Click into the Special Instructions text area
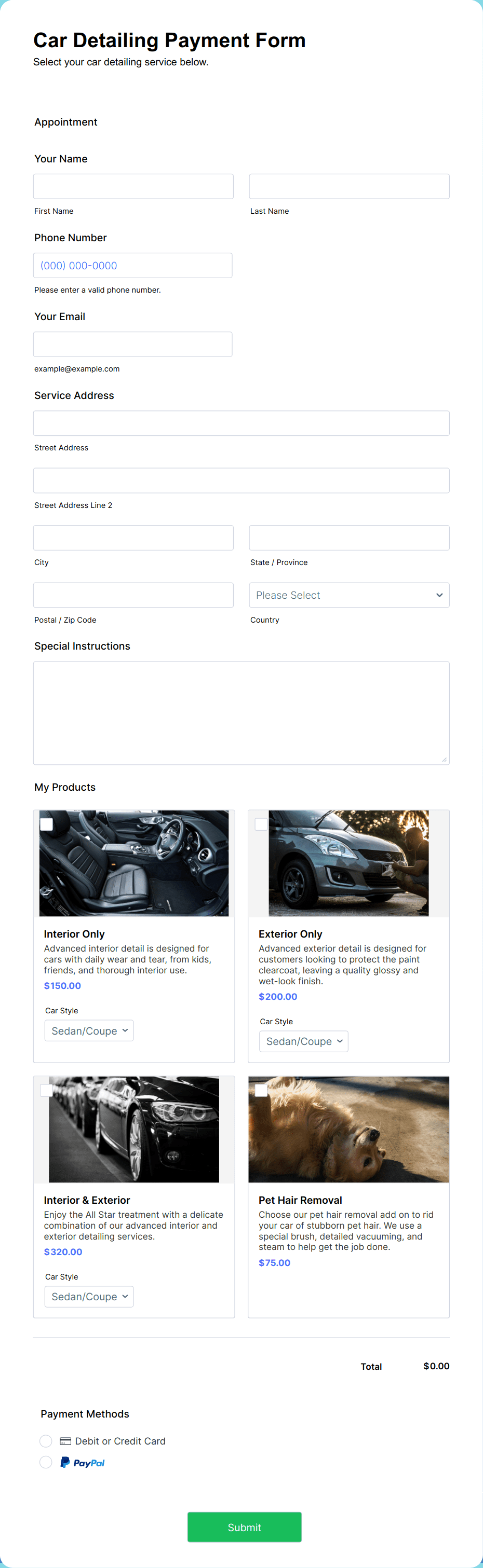Screen dimensions: 483x1568 [241, 713]
